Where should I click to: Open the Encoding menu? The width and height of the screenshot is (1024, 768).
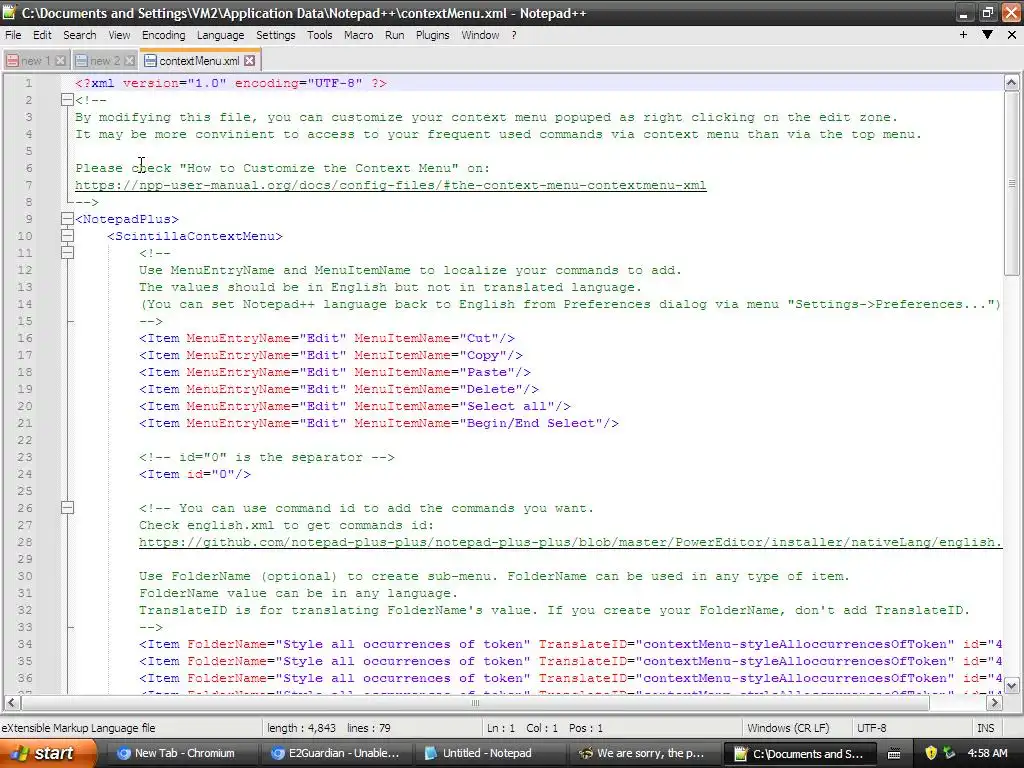point(163,35)
